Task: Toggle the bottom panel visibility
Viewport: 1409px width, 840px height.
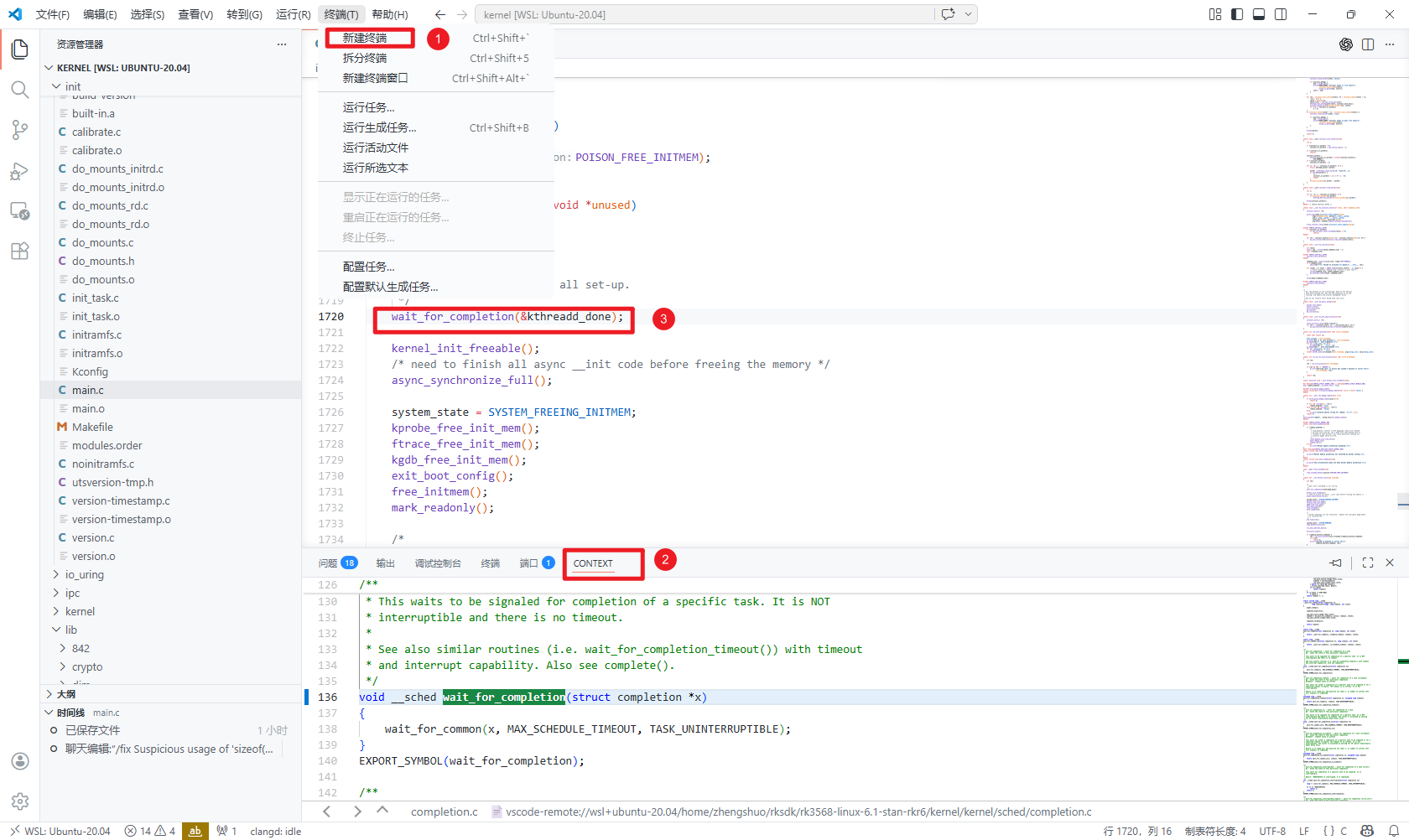Action: coord(1259,14)
